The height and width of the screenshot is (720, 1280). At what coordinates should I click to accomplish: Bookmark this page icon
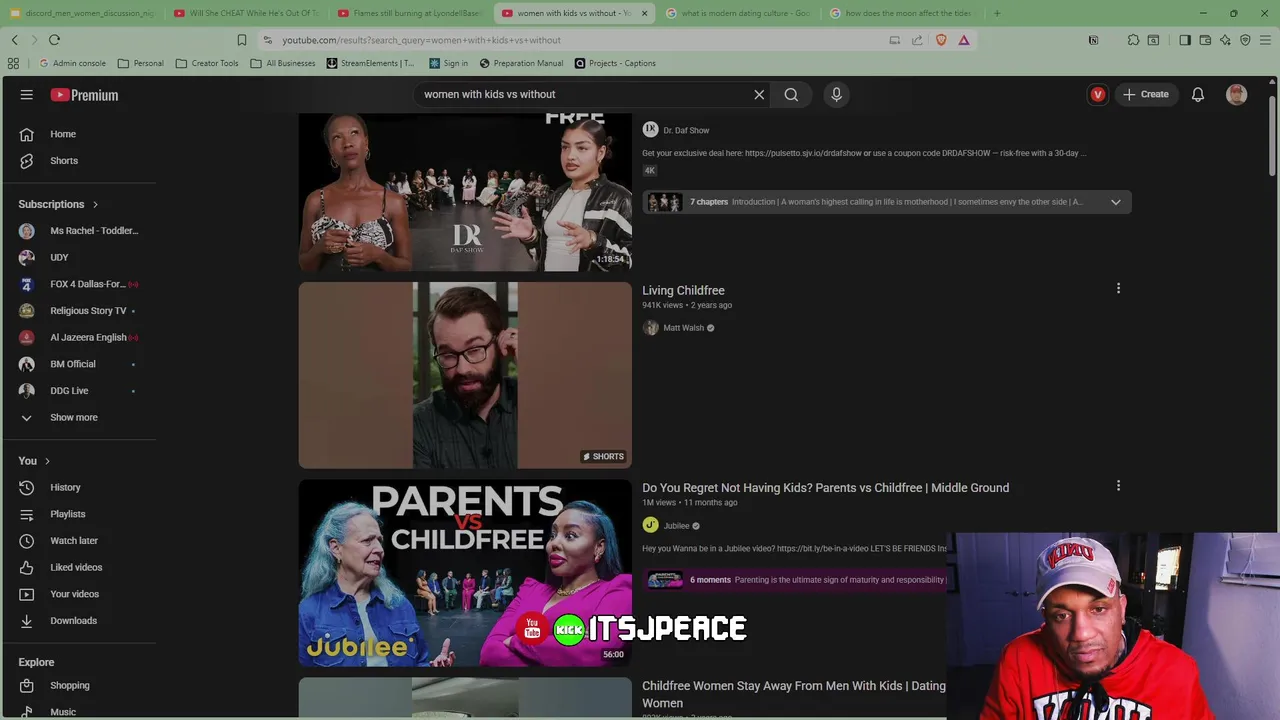click(x=241, y=40)
